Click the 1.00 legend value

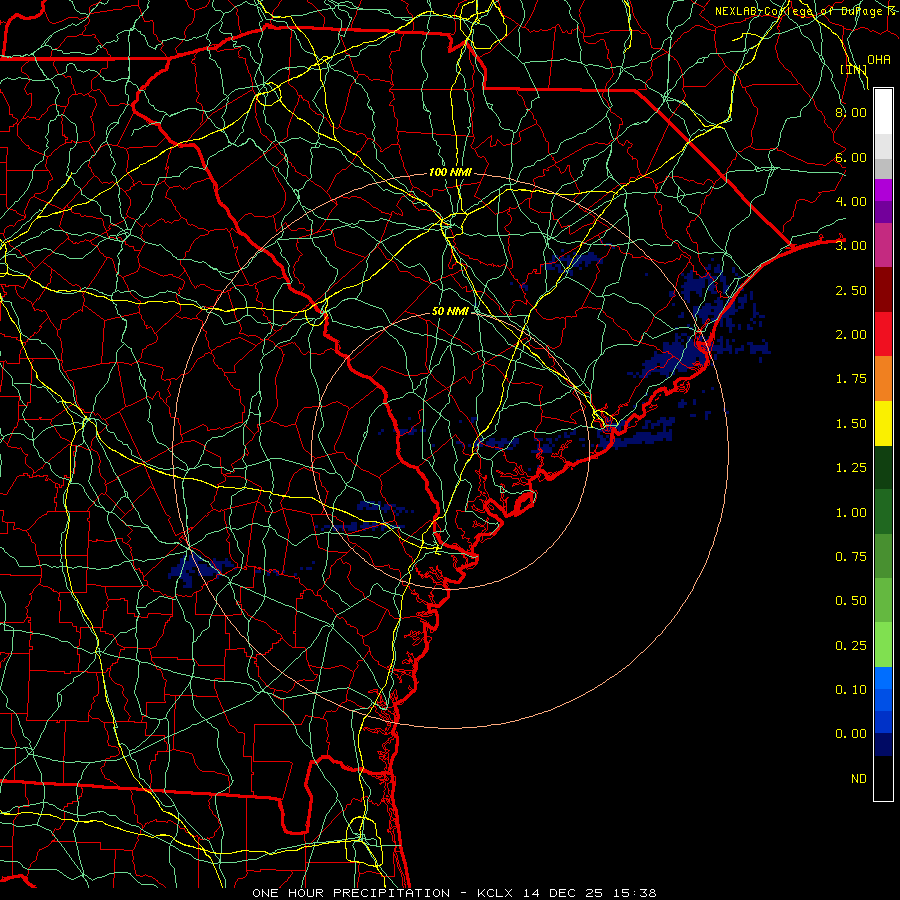pyautogui.click(x=851, y=513)
